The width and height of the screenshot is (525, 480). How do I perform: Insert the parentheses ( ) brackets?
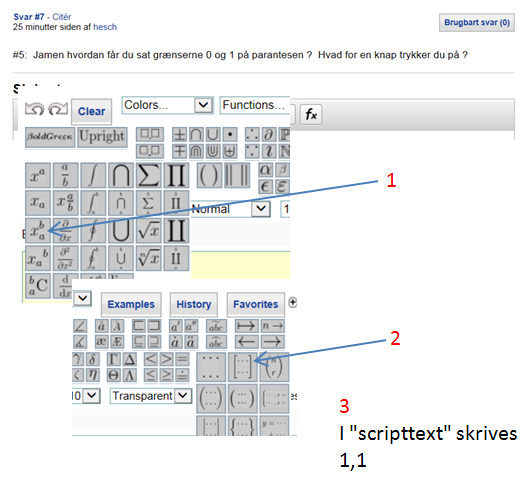click(209, 175)
